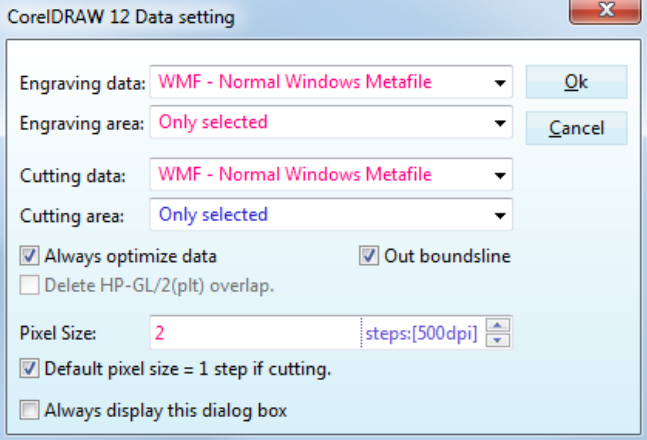Toggle Delete HP-GL/2(plt) overlap checkbox

pyautogui.click(x=30, y=285)
